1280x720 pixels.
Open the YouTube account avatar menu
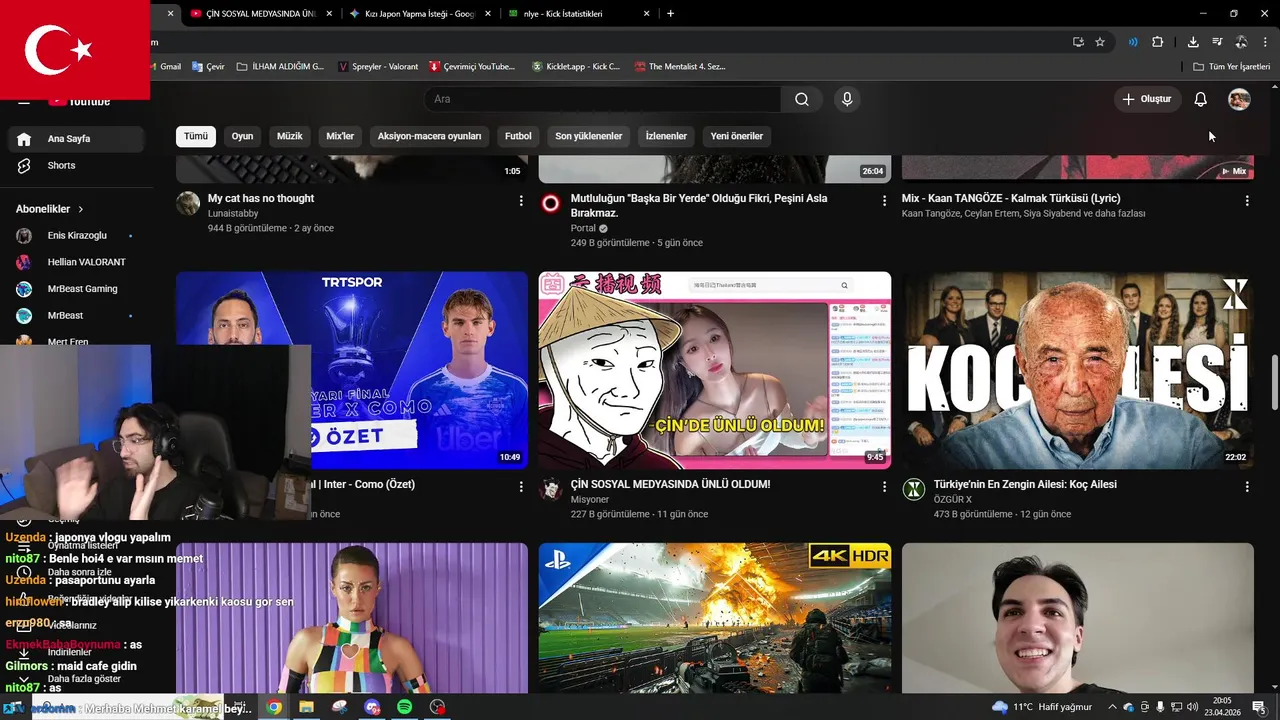click(x=1239, y=99)
